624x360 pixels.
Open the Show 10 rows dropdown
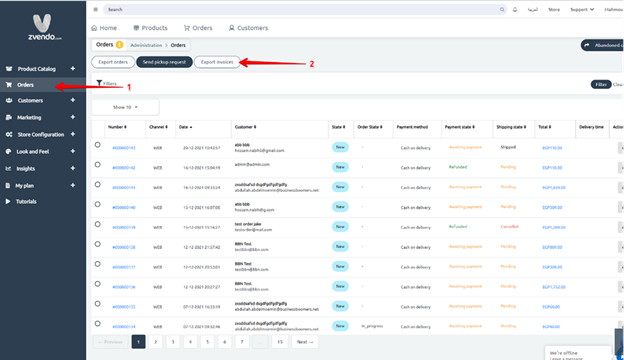tap(125, 107)
